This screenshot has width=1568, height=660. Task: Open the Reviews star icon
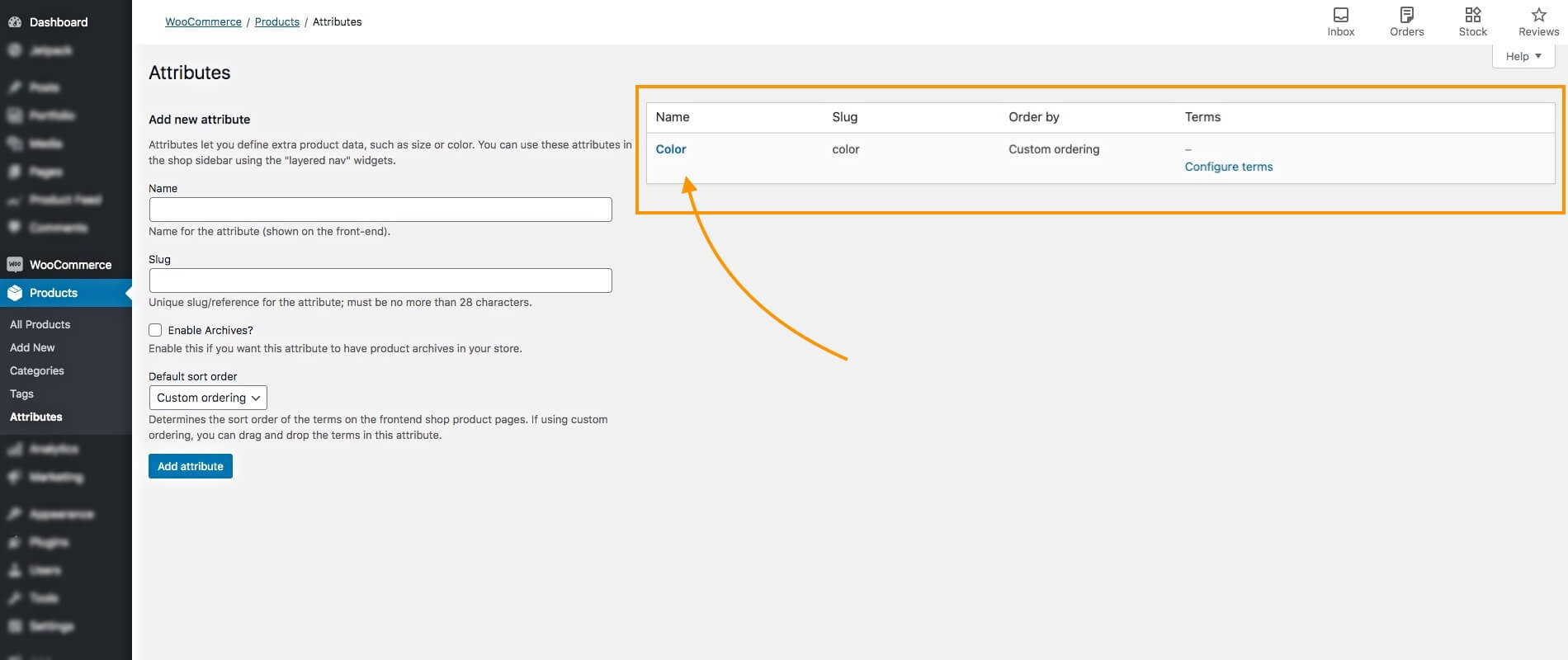(x=1538, y=16)
